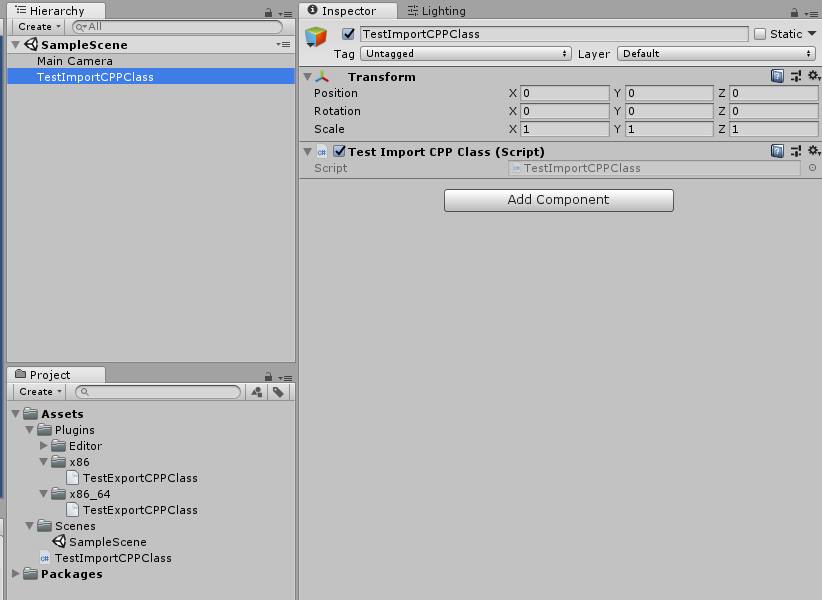Click Rotation Z field
Image resolution: width=822 pixels, height=600 pixels.
click(x=773, y=111)
